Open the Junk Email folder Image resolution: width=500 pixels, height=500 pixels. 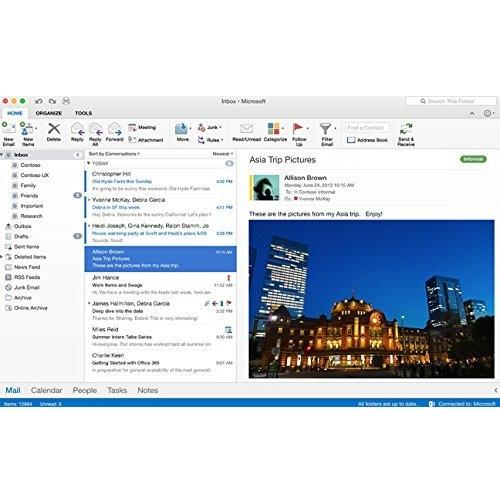[27, 287]
